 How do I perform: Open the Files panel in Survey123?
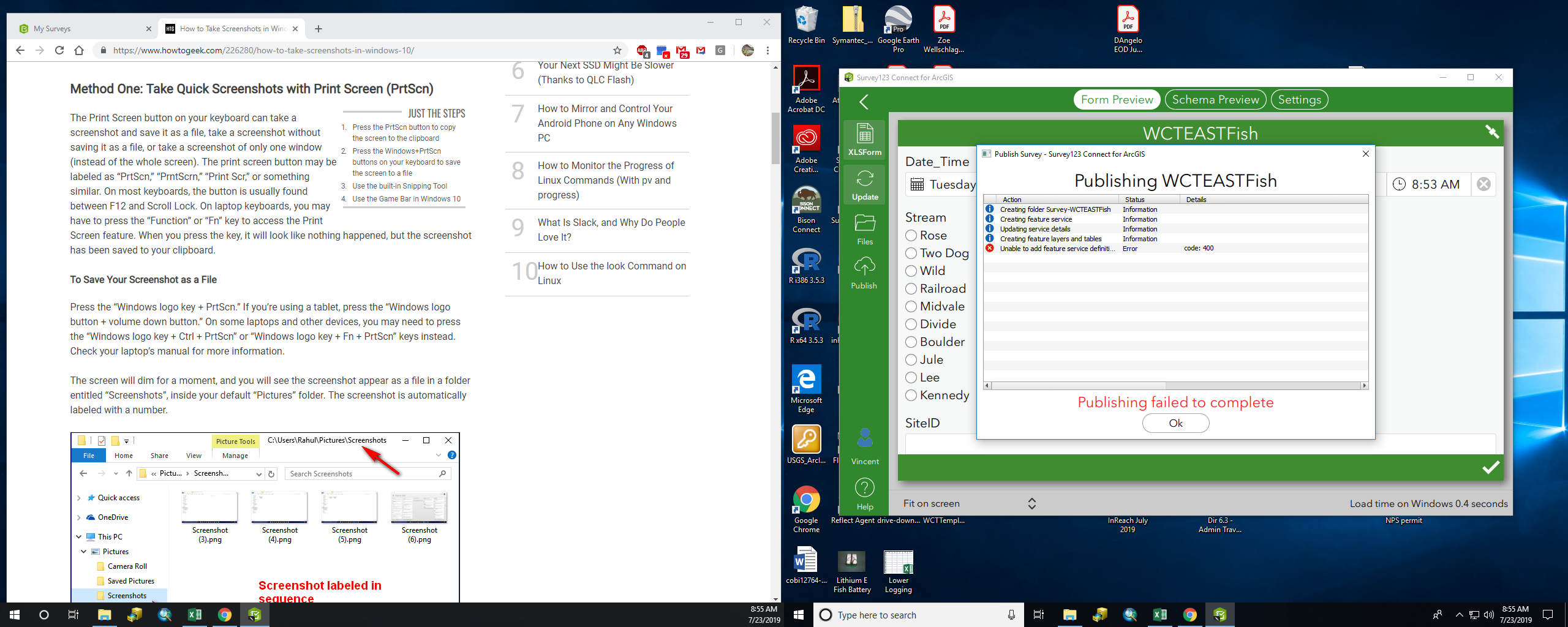tap(864, 228)
